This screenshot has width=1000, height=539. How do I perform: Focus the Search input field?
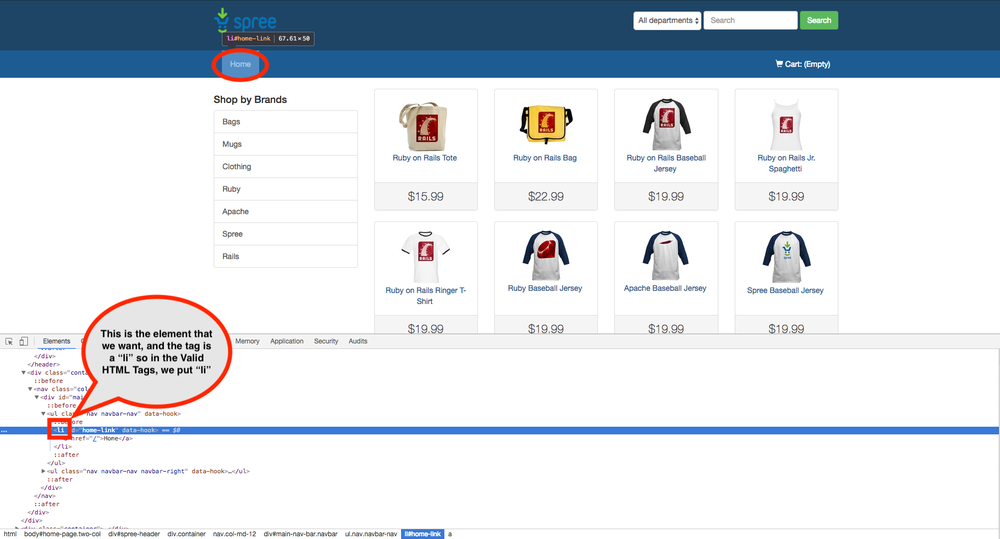(x=750, y=20)
